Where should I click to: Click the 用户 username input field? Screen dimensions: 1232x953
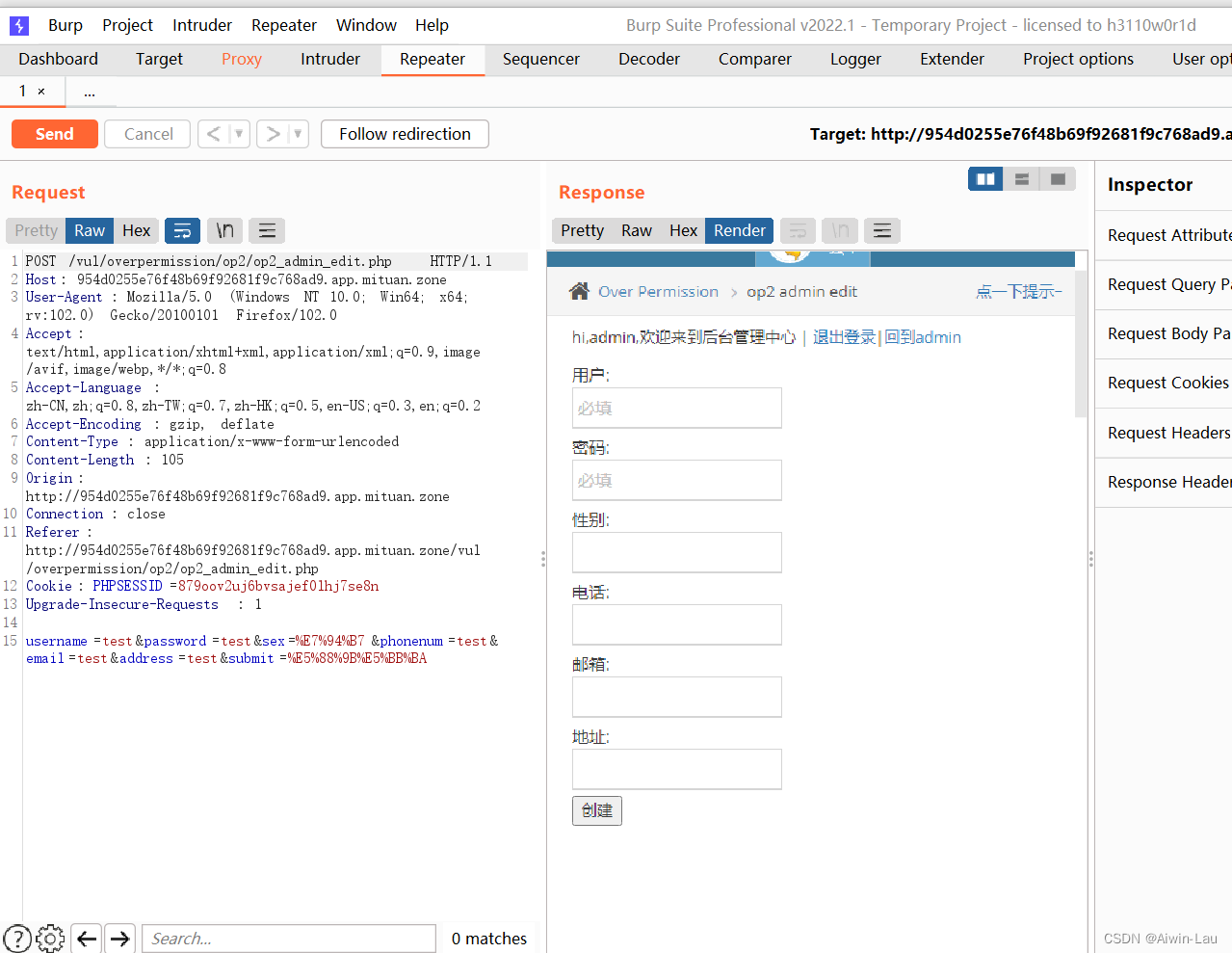tap(677, 408)
